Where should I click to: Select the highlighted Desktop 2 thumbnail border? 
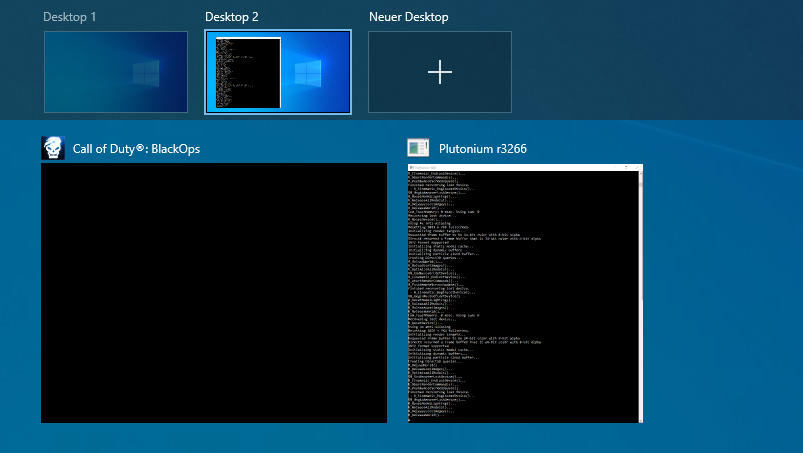pos(278,32)
